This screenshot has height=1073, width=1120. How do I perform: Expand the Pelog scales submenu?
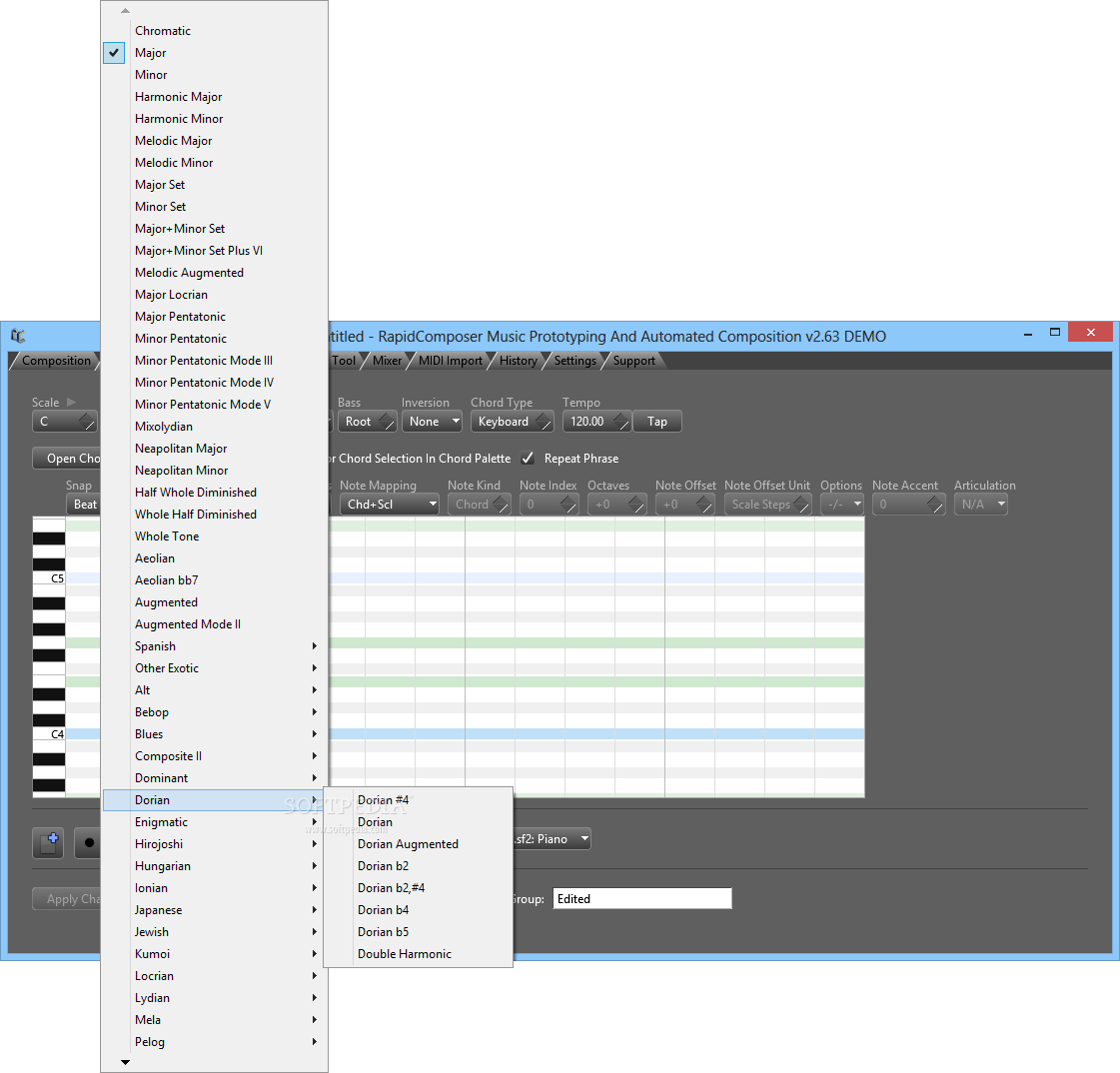(x=214, y=1042)
